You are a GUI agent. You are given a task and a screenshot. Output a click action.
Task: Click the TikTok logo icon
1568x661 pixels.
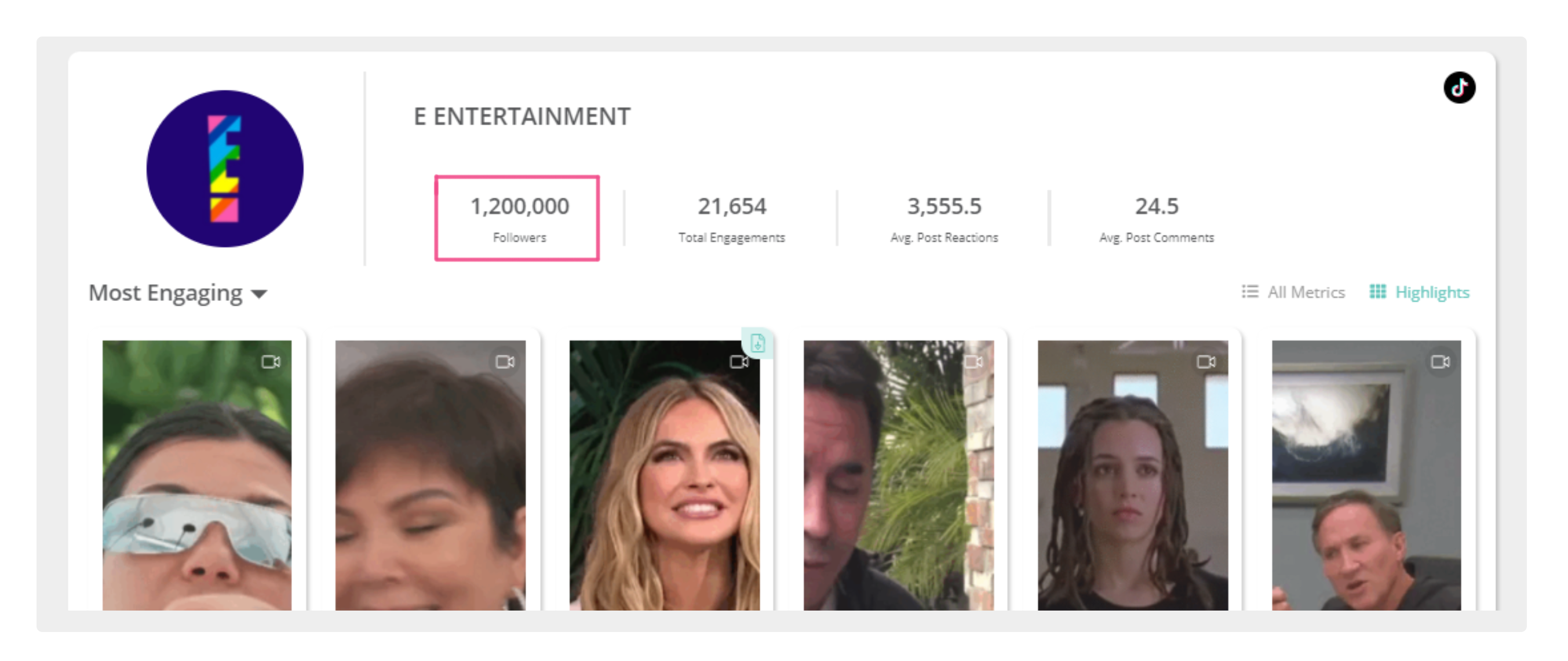(1459, 88)
